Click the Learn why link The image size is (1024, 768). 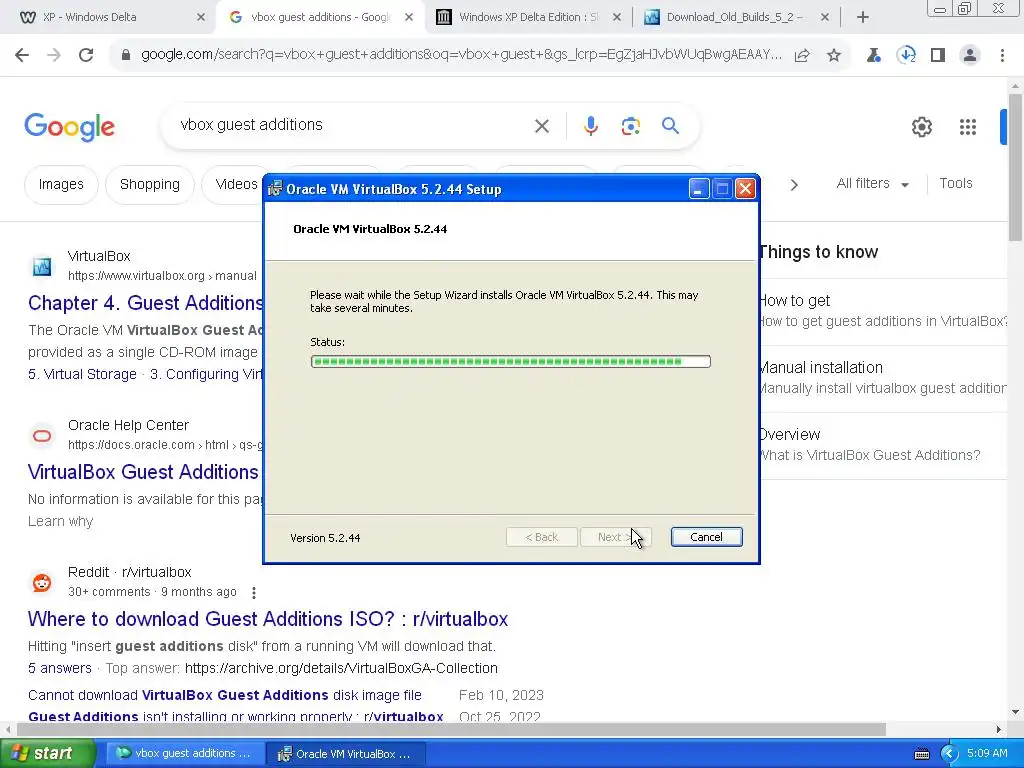61,521
